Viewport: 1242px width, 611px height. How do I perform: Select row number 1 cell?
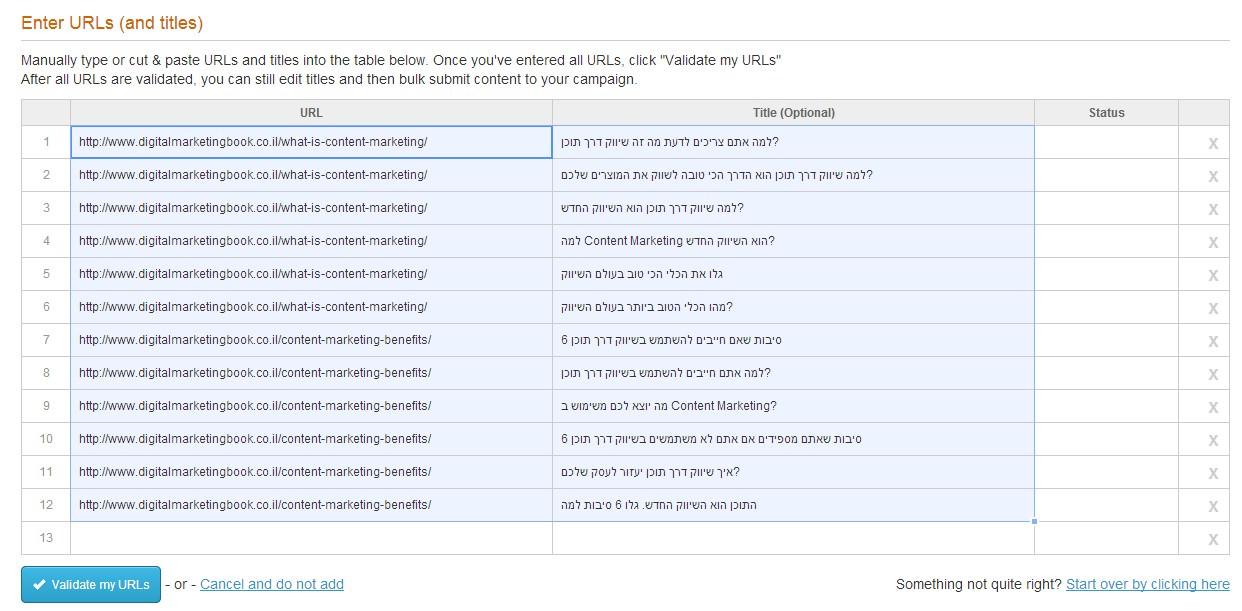46,142
